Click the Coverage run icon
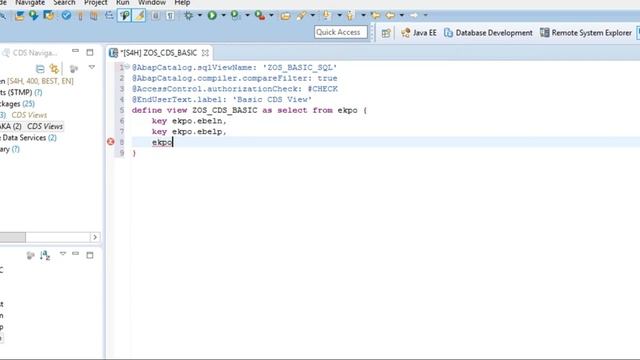 pyautogui.click(x=236, y=16)
